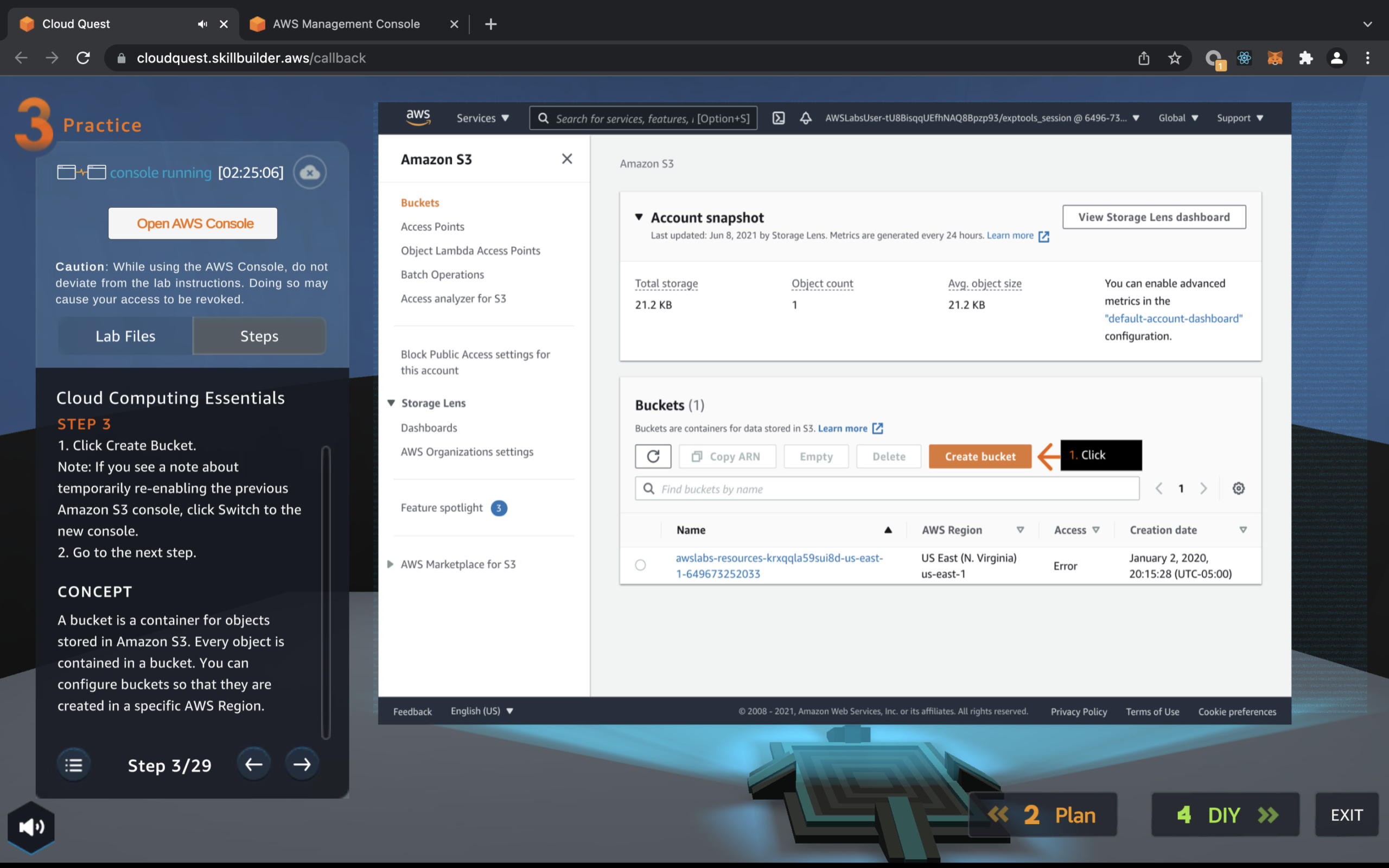Reload the browser page
The width and height of the screenshot is (1389, 868).
83,58
